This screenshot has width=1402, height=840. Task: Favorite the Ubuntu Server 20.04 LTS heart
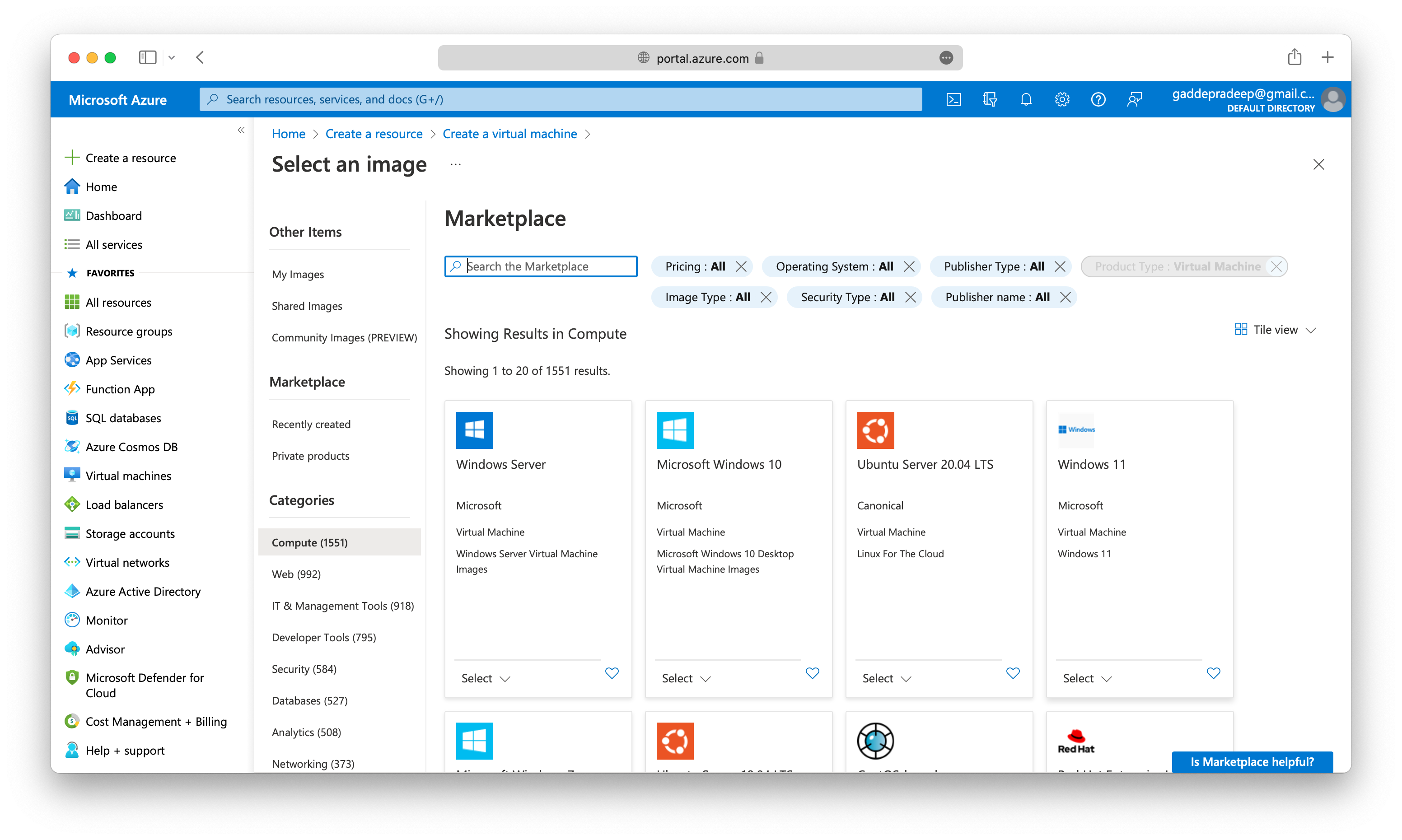coord(1013,673)
